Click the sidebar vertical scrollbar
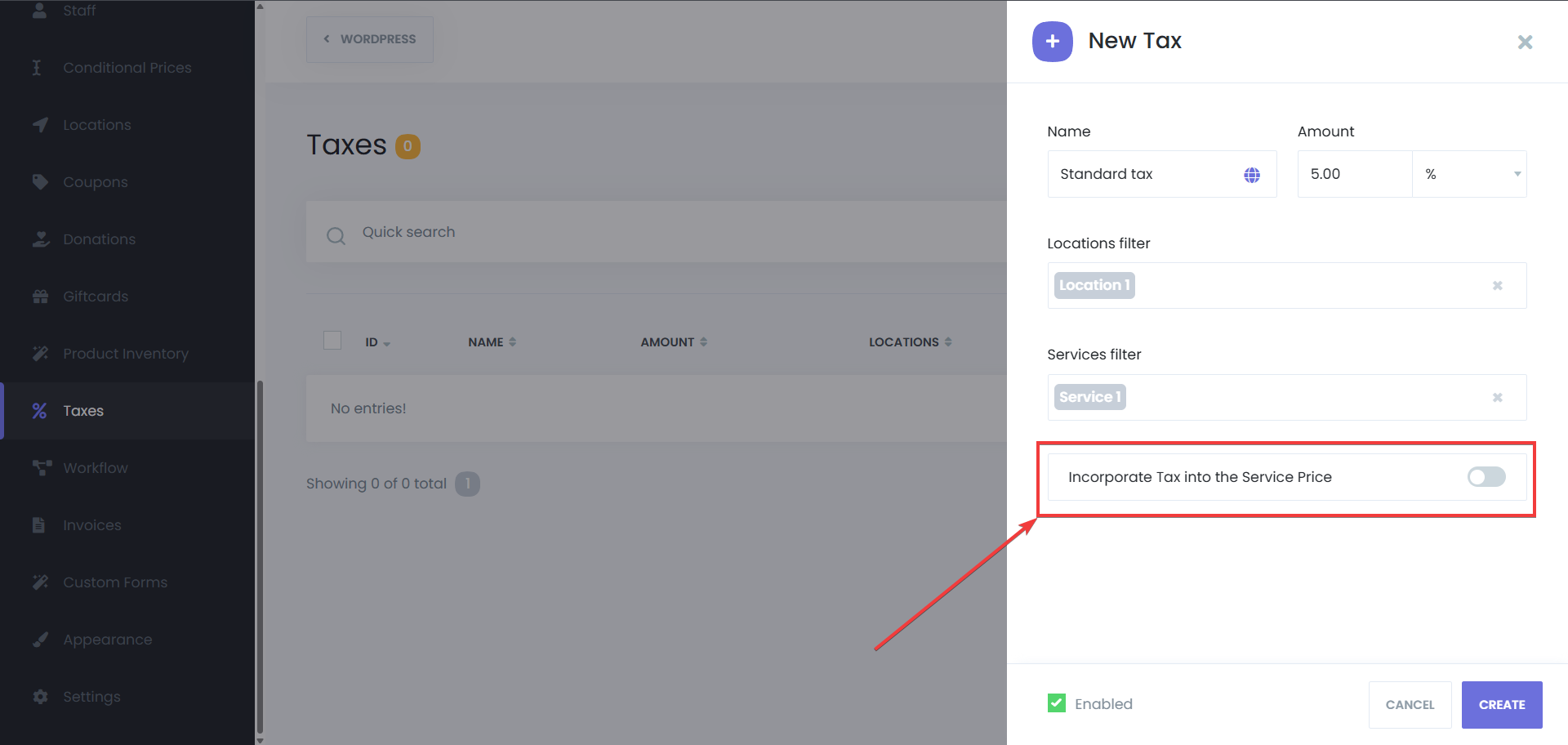The width and height of the screenshot is (1568, 745). 260,555
